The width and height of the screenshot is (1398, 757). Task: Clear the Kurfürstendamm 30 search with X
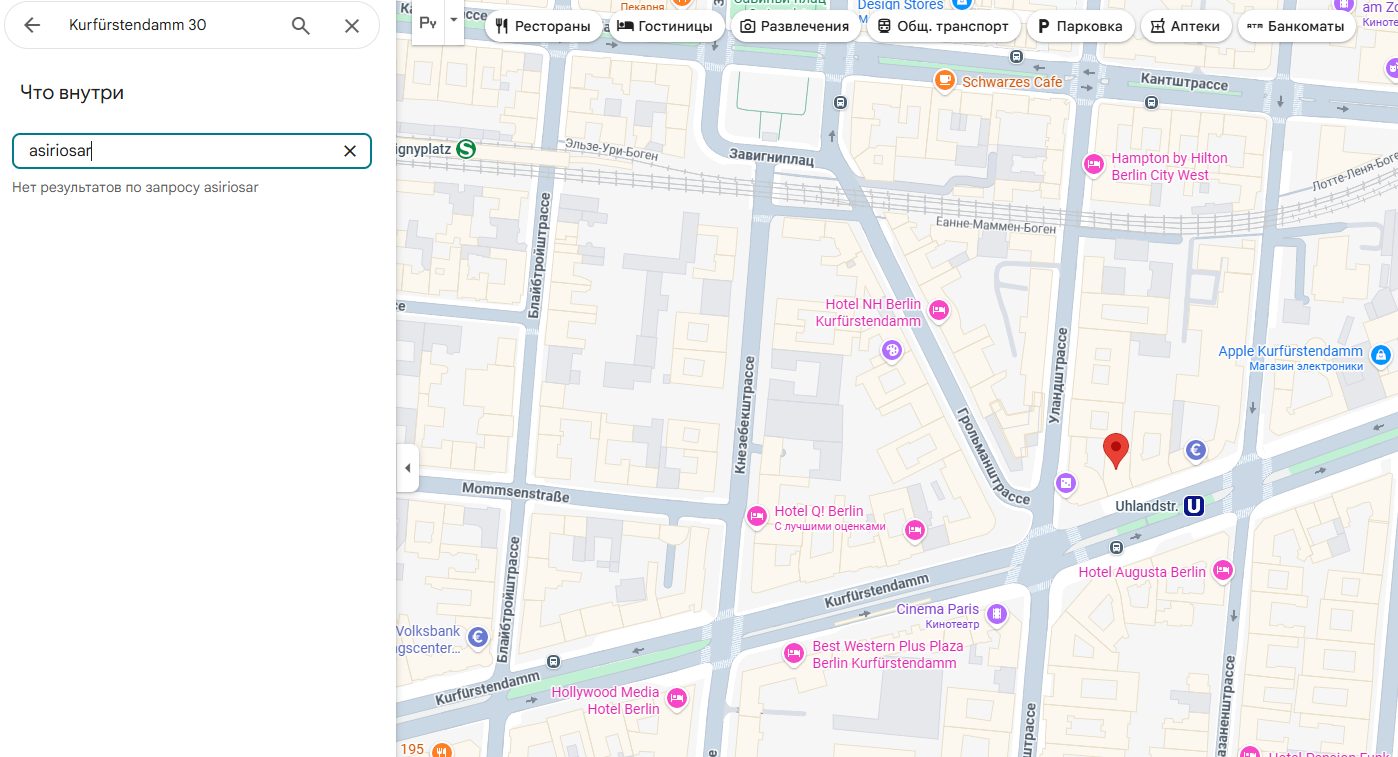(351, 26)
